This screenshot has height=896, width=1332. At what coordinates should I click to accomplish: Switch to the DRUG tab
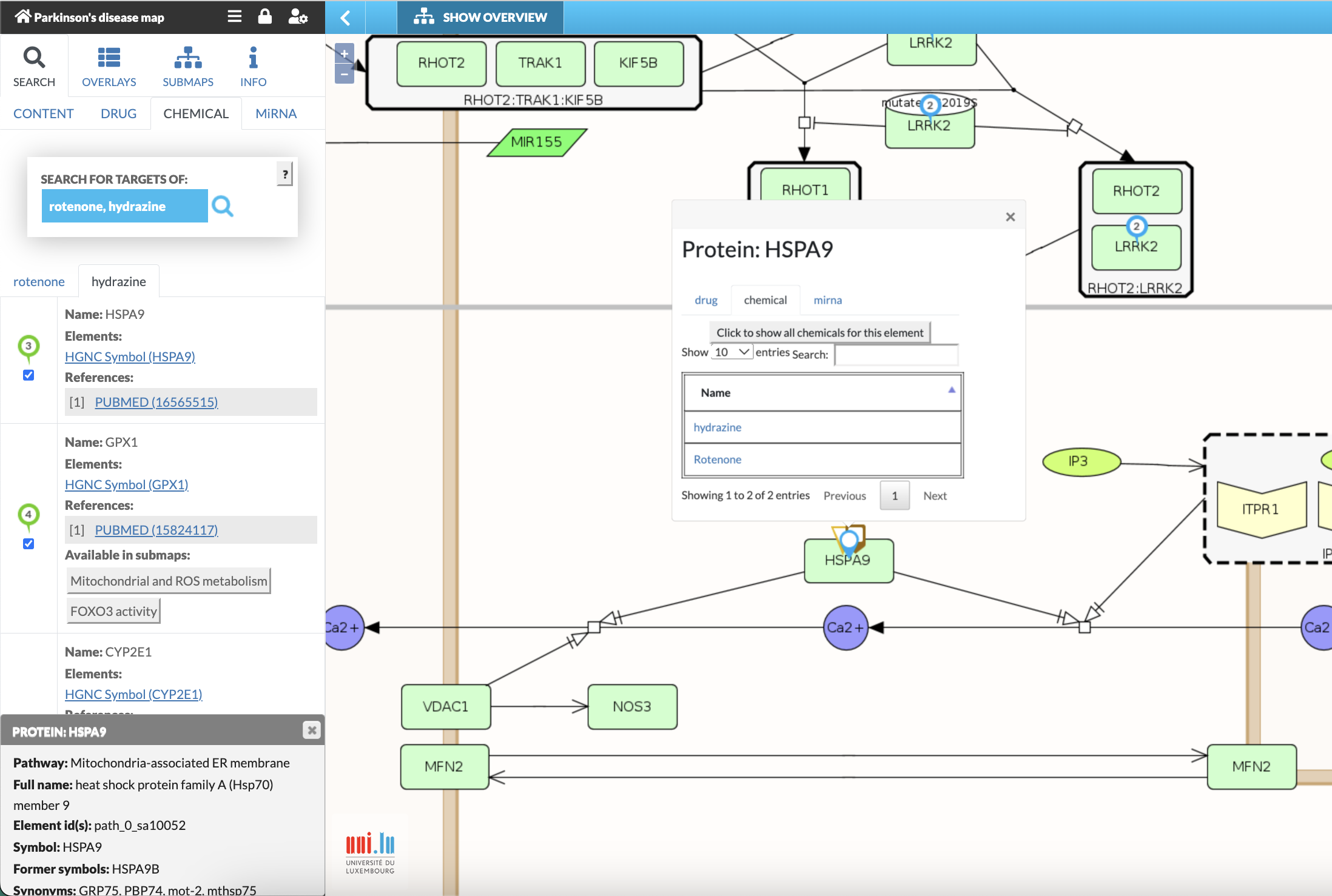(119, 113)
